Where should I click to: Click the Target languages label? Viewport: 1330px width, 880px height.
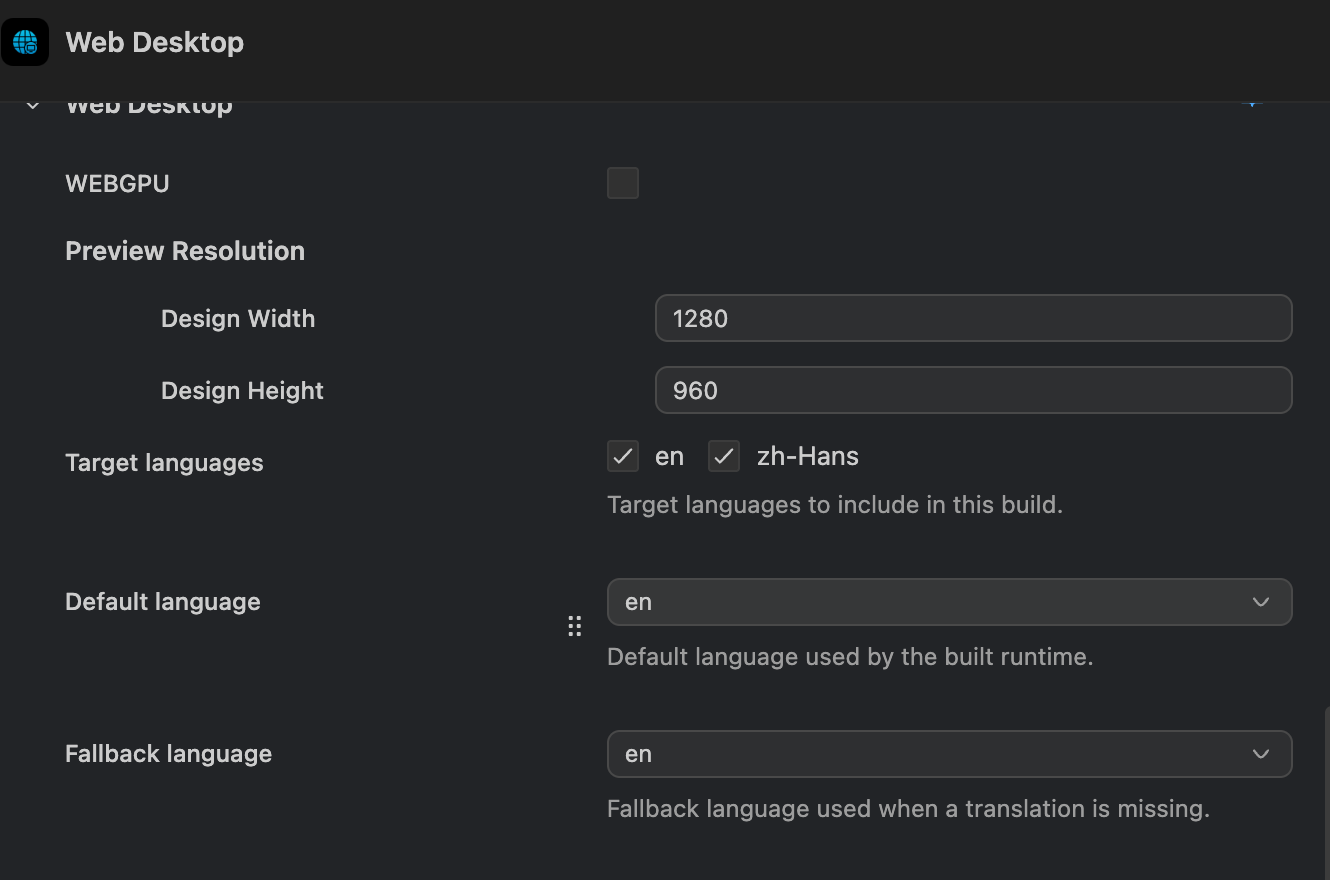pos(164,463)
